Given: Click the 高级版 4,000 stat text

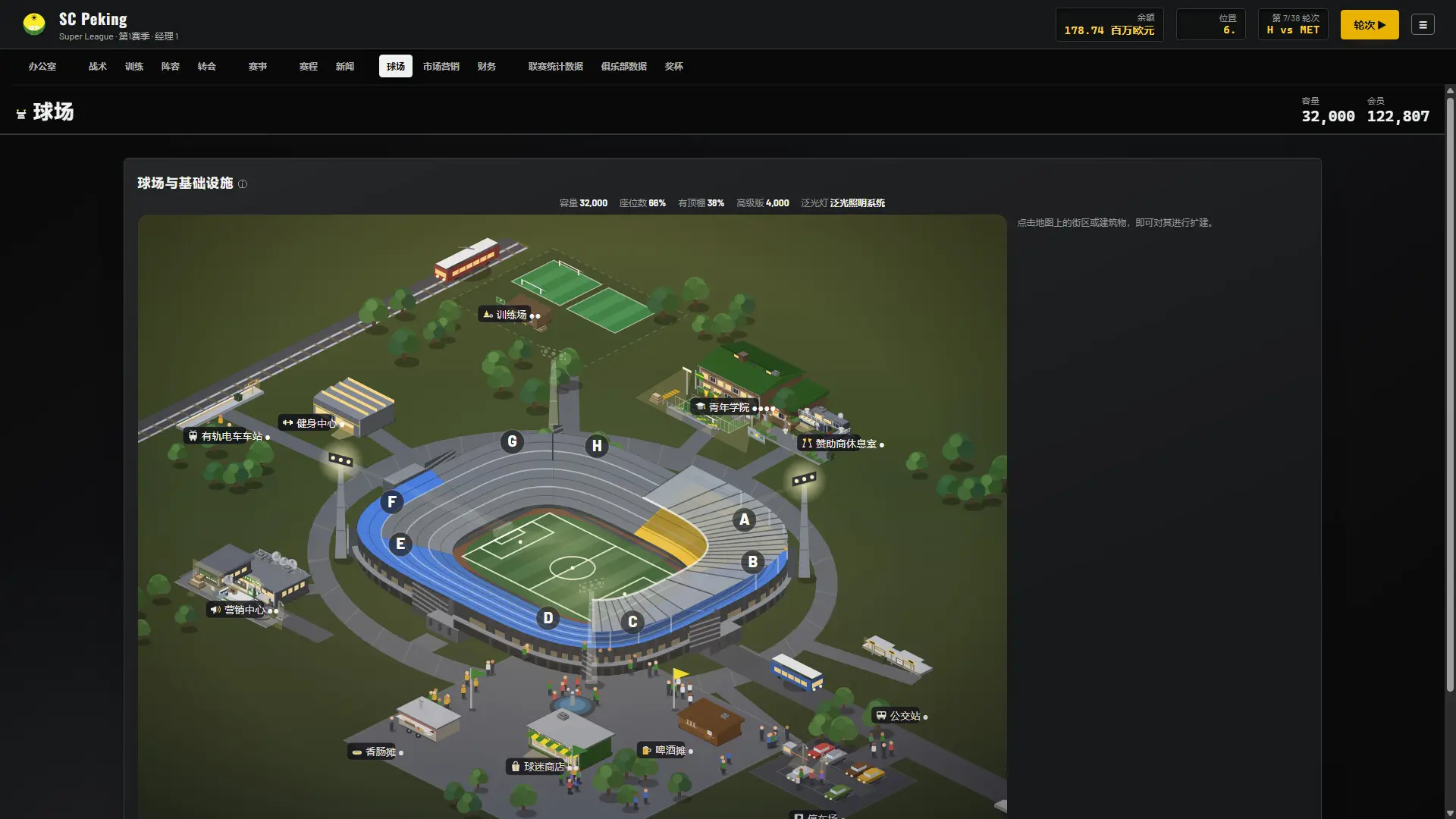Looking at the screenshot, I should [x=762, y=203].
